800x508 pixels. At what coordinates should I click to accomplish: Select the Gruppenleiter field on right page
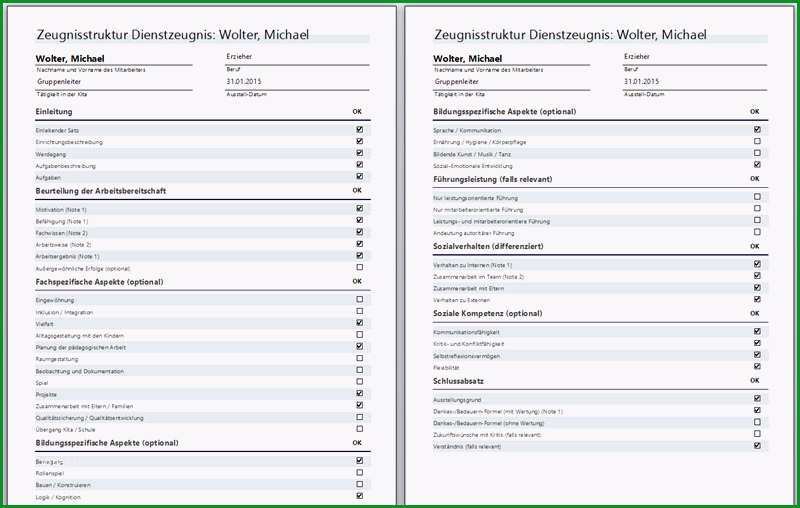[511, 82]
